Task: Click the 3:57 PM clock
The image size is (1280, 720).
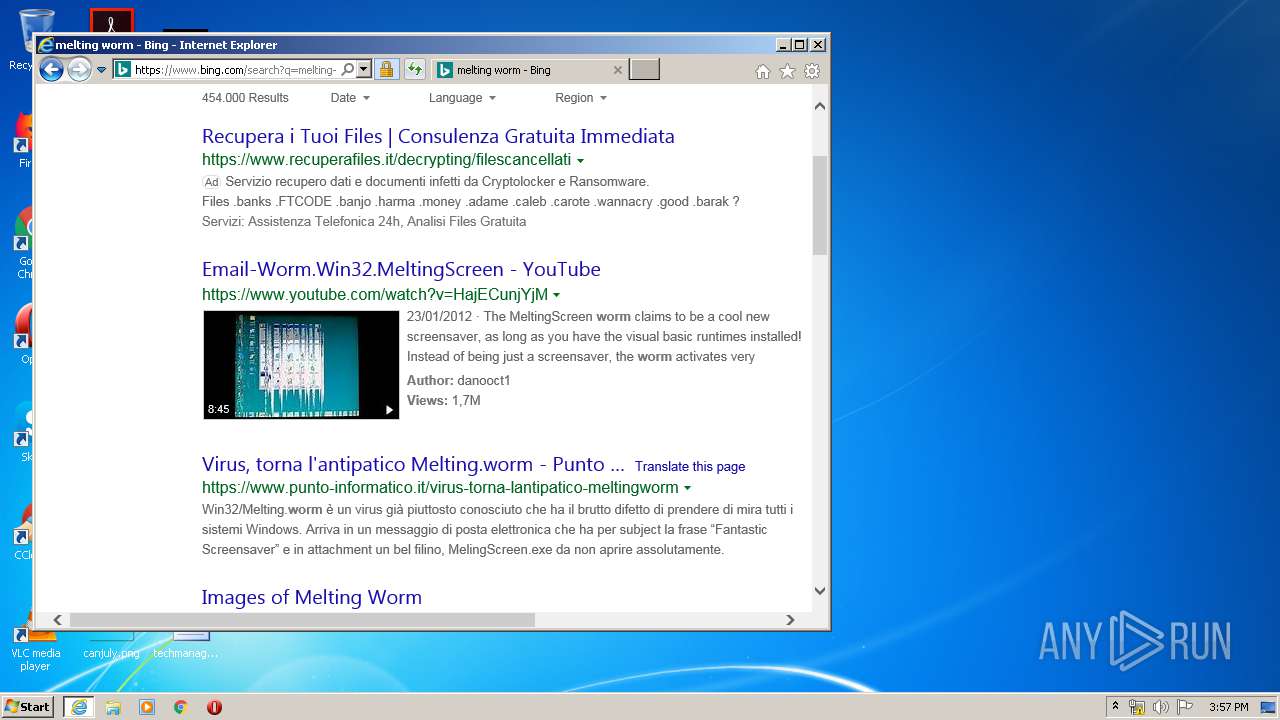Action: click(x=1228, y=707)
